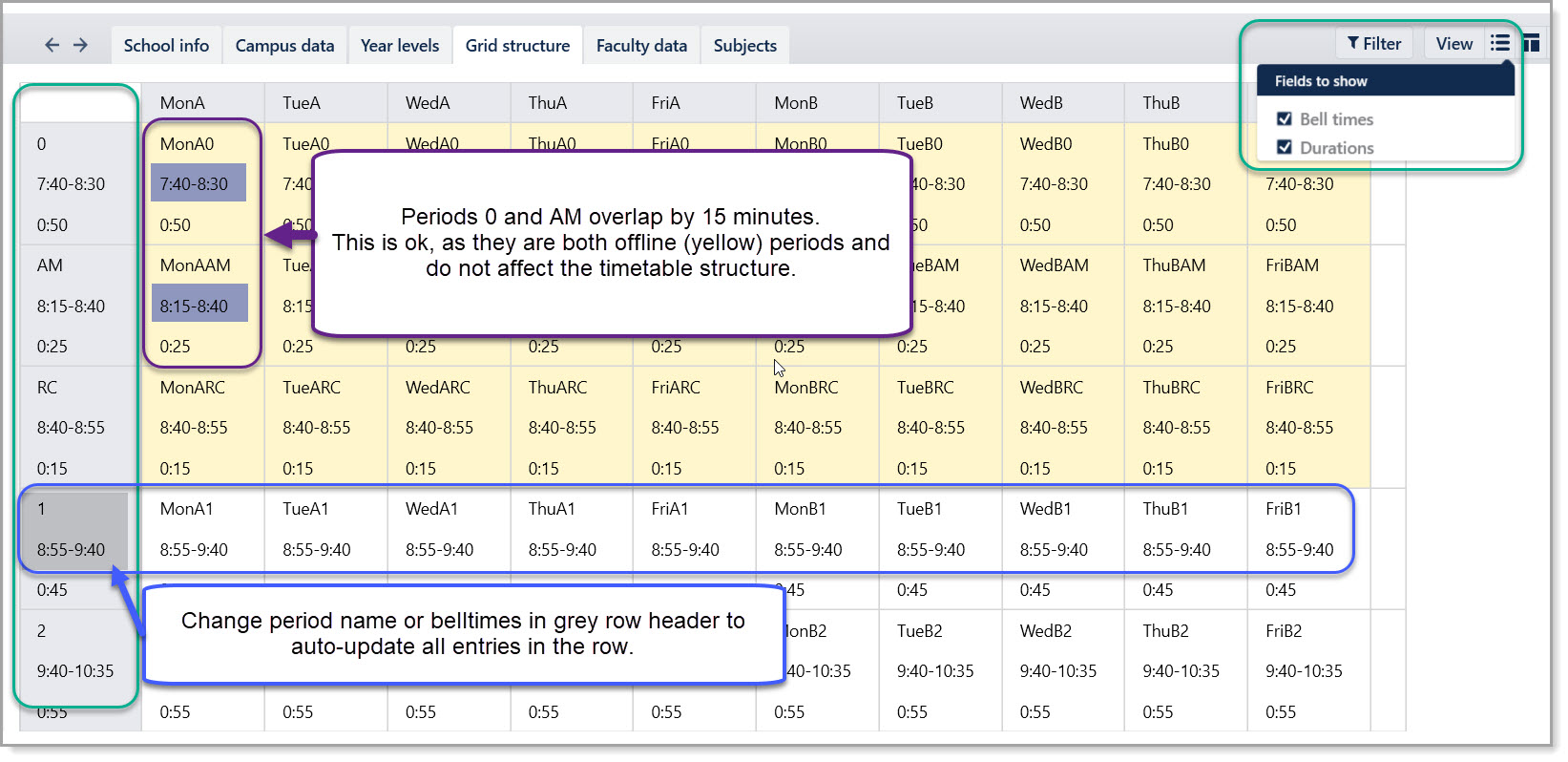1568x762 pixels.
Task: Click the forward arrow icon
Action: pyautogui.click(x=81, y=45)
